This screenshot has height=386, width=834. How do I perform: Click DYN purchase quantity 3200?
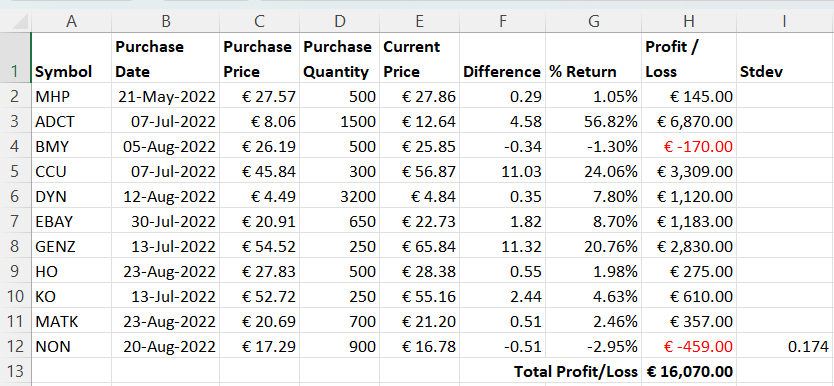[339, 196]
